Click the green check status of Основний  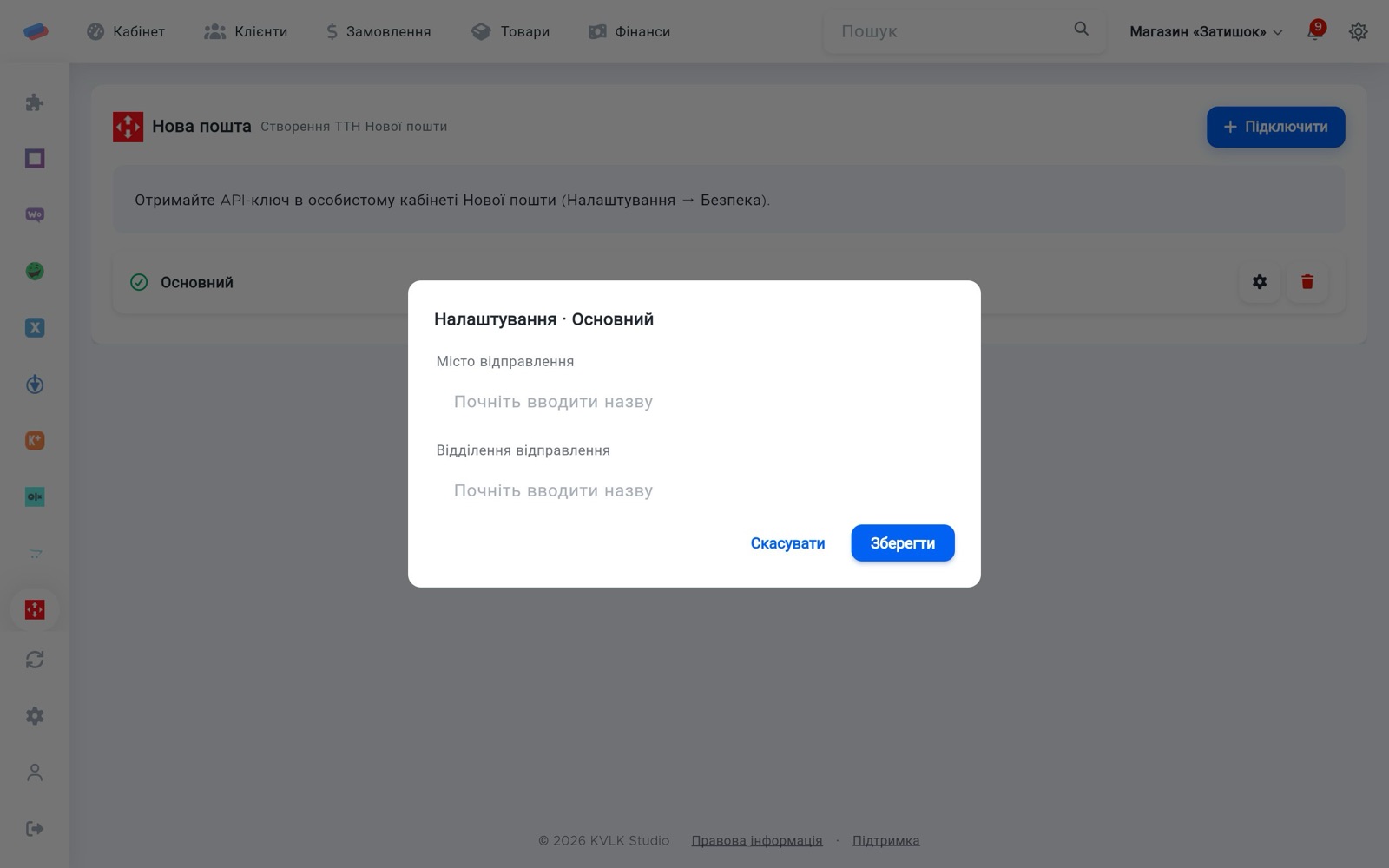point(139,282)
